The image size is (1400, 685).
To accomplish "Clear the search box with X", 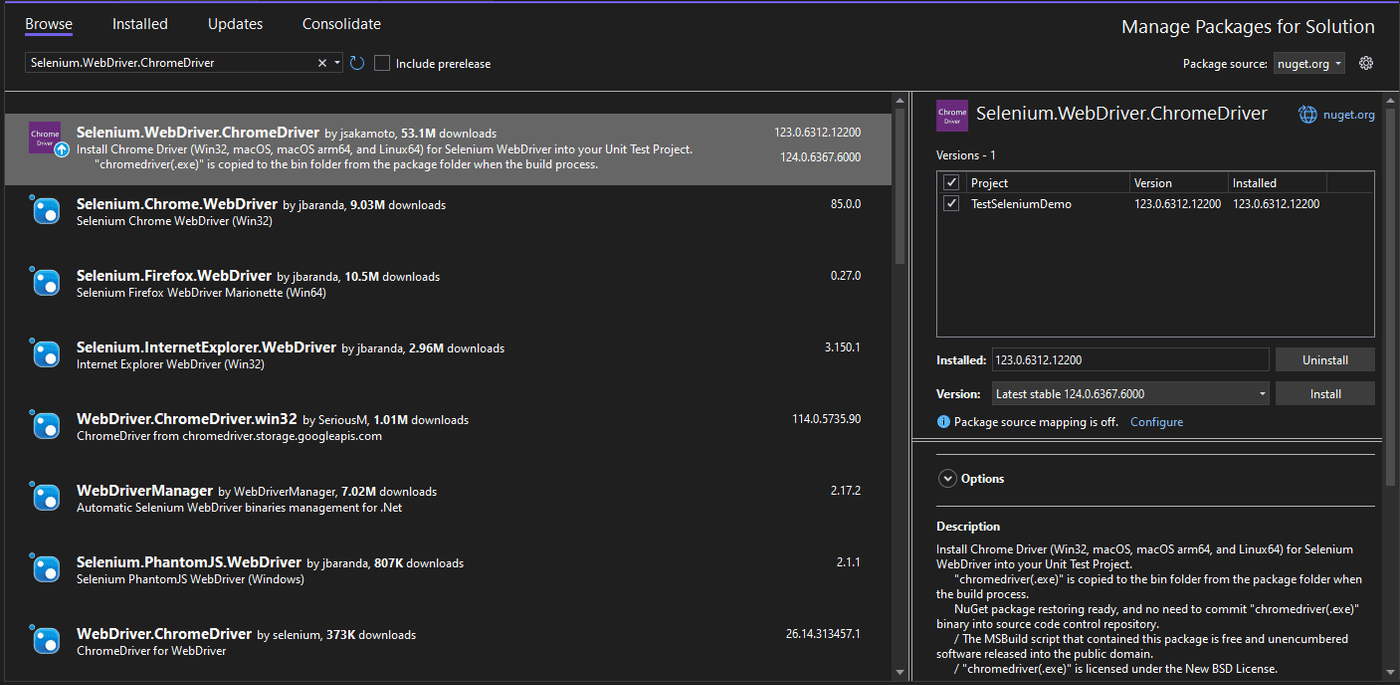I will point(322,63).
